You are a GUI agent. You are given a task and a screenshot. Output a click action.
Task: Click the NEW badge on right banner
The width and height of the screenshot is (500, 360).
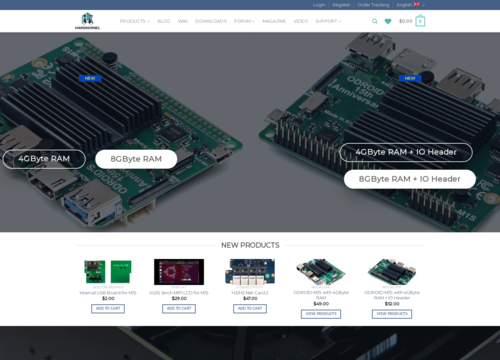pyautogui.click(x=410, y=78)
